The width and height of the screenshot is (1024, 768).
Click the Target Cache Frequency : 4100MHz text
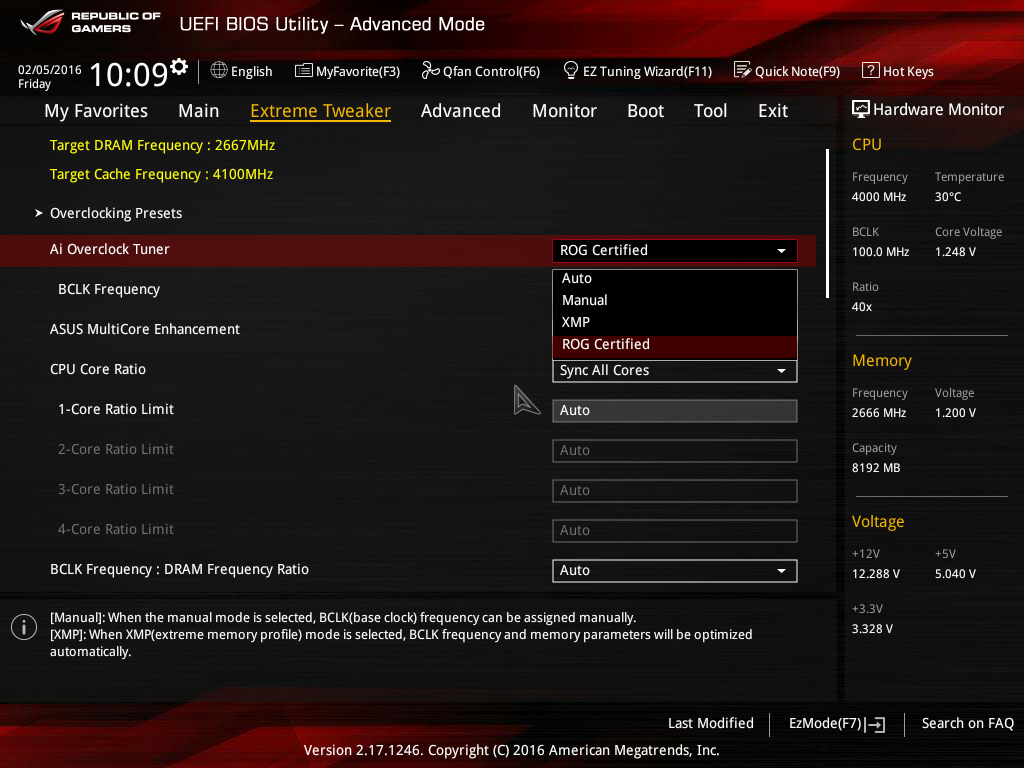[x=161, y=174]
